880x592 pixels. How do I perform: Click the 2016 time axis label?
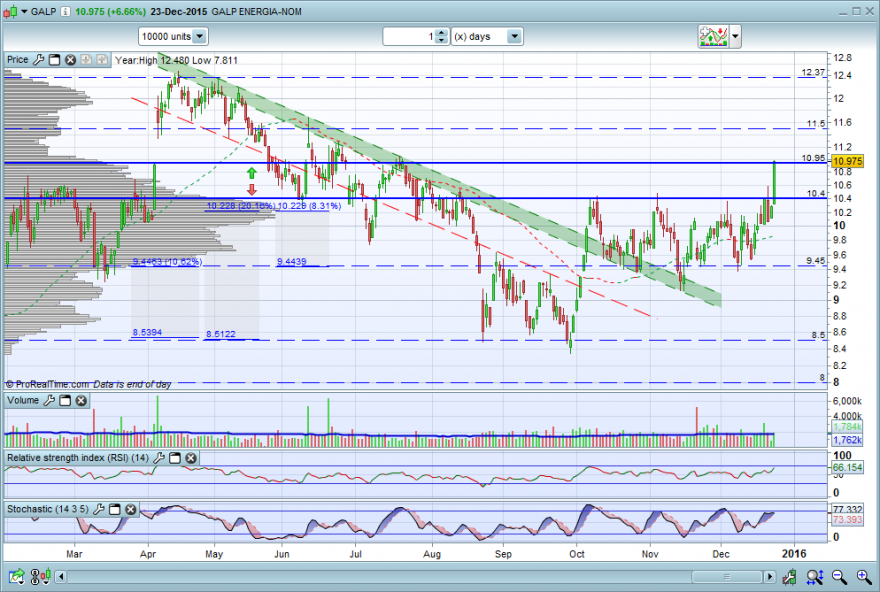(x=794, y=554)
